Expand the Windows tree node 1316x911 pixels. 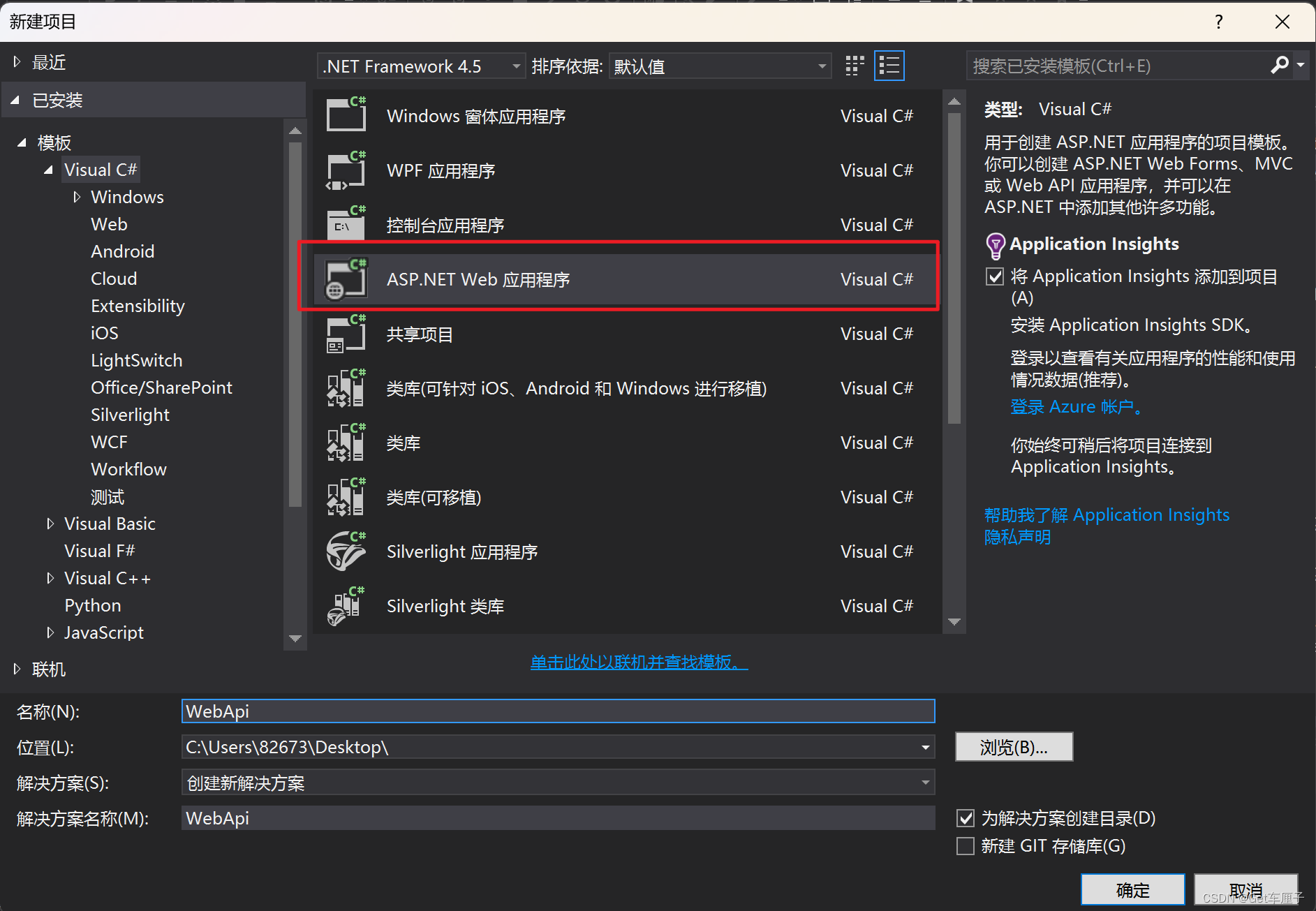point(77,197)
